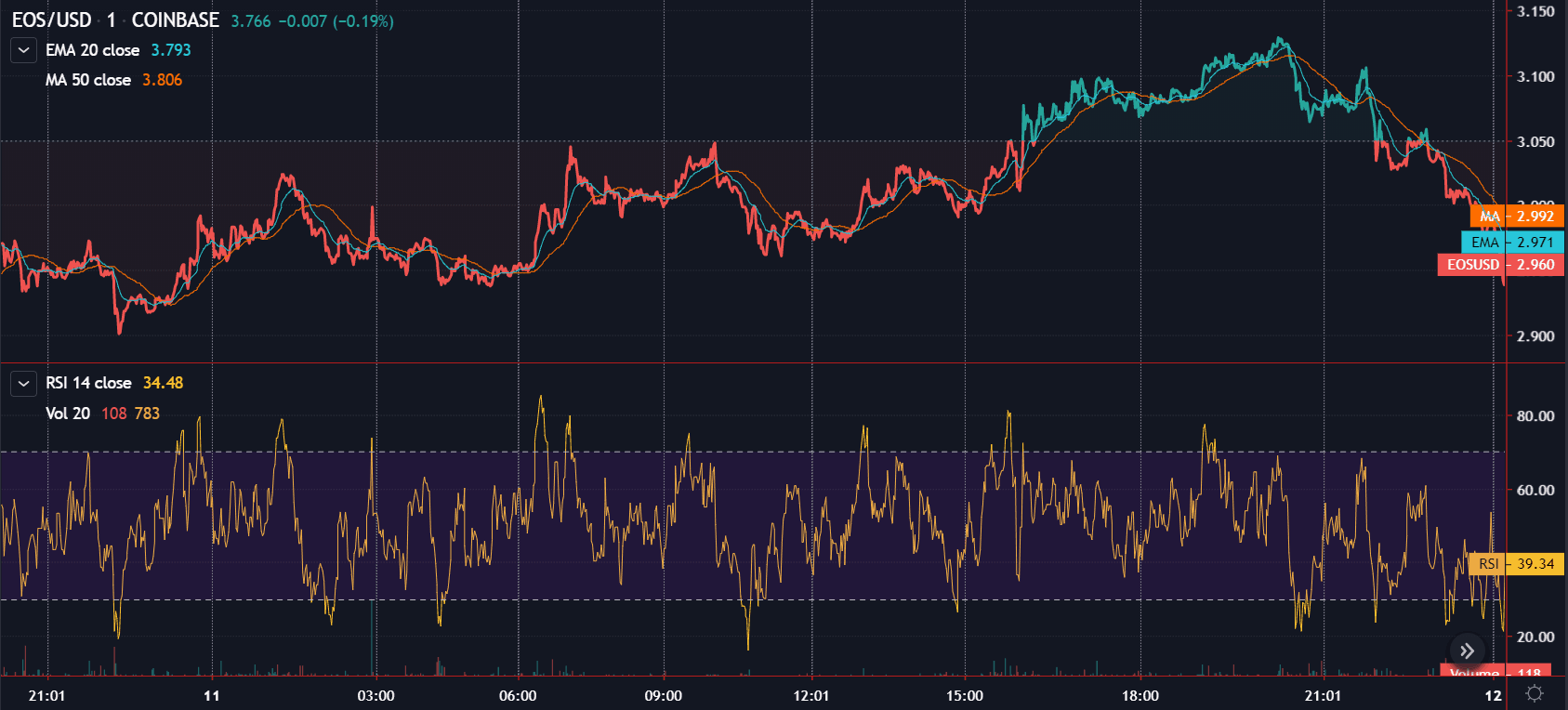The width and height of the screenshot is (1568, 710).
Task: Select the Vol 20 indicator label
Action: [x=68, y=414]
